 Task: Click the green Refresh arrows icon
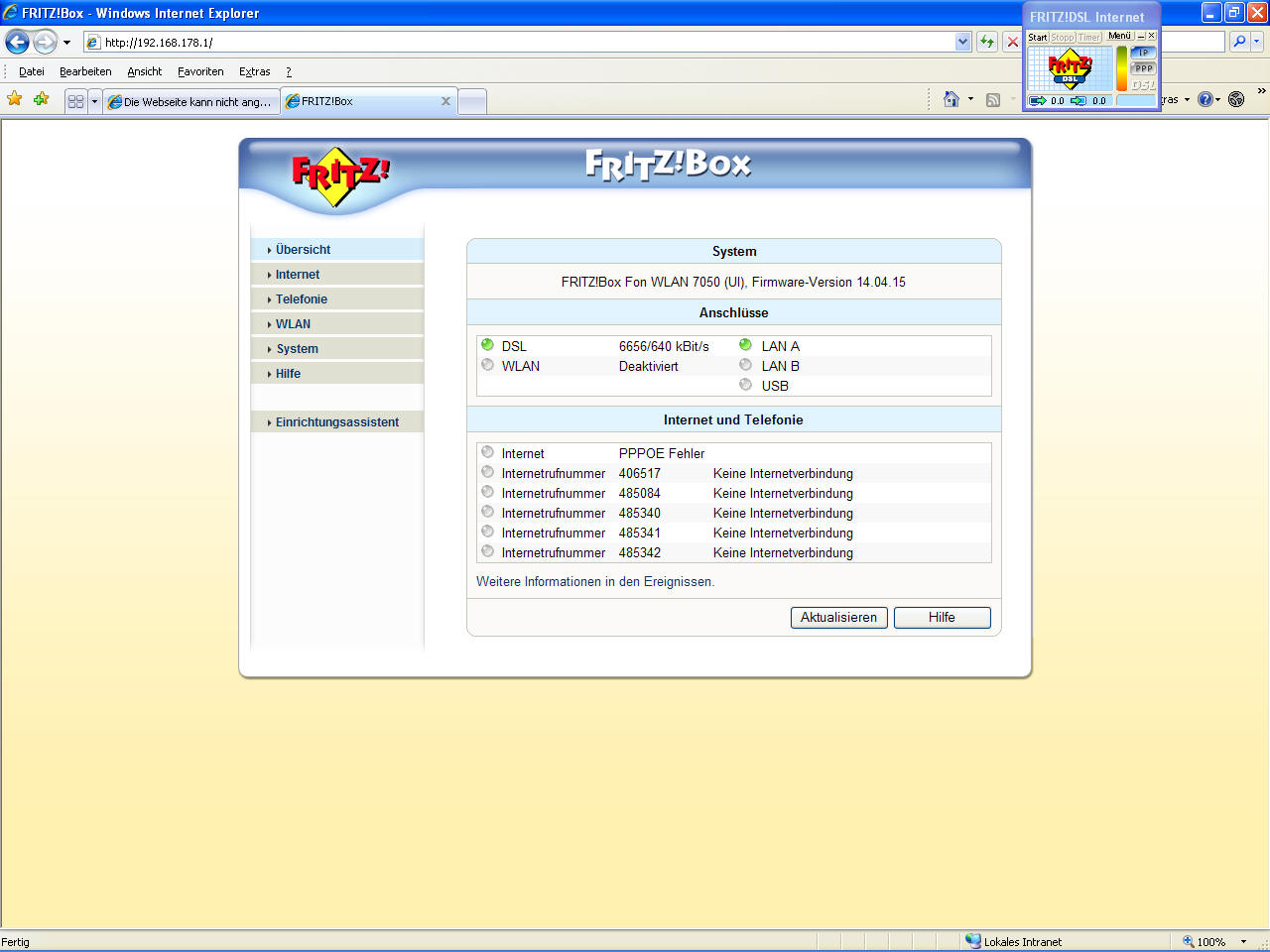pos(986,42)
